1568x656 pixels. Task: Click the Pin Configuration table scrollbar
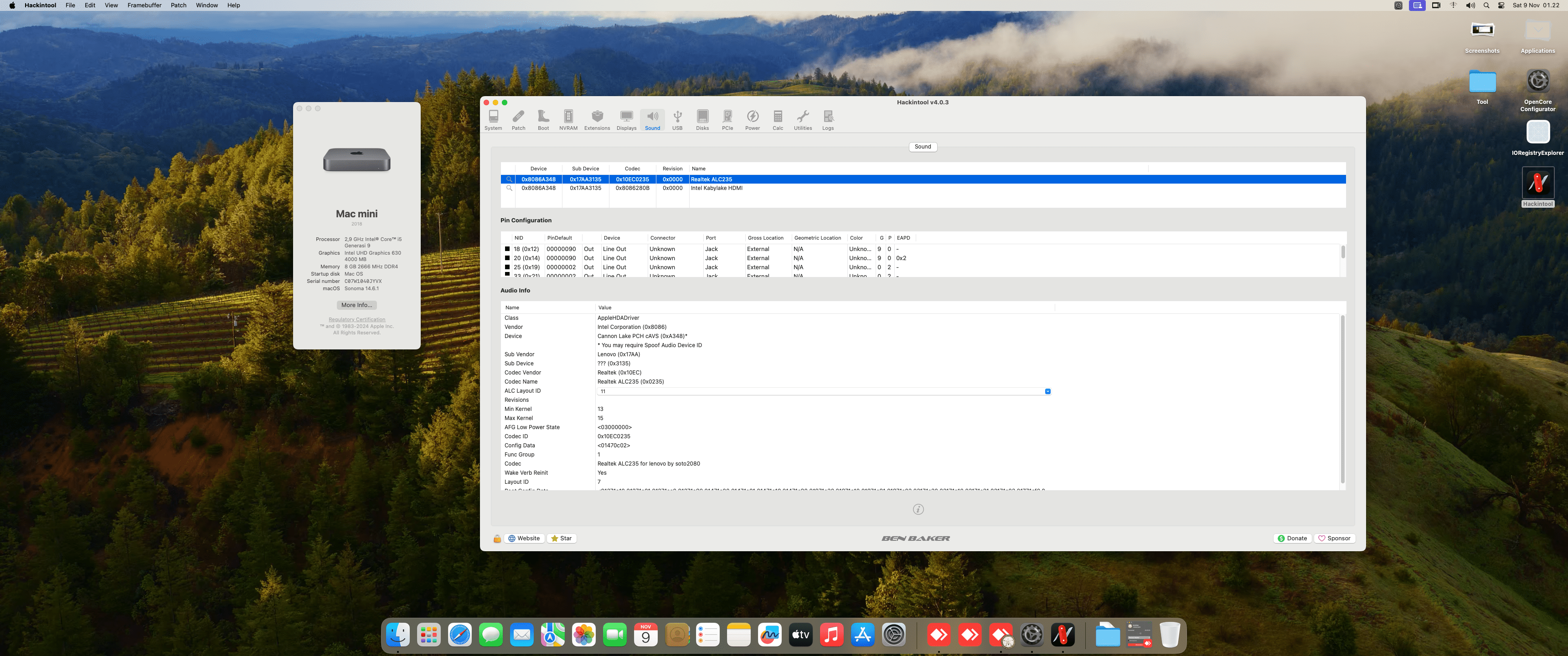[1343, 252]
